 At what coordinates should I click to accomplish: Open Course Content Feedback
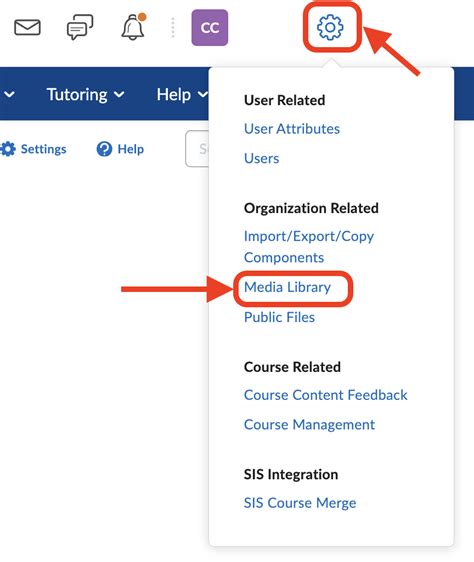click(x=326, y=395)
